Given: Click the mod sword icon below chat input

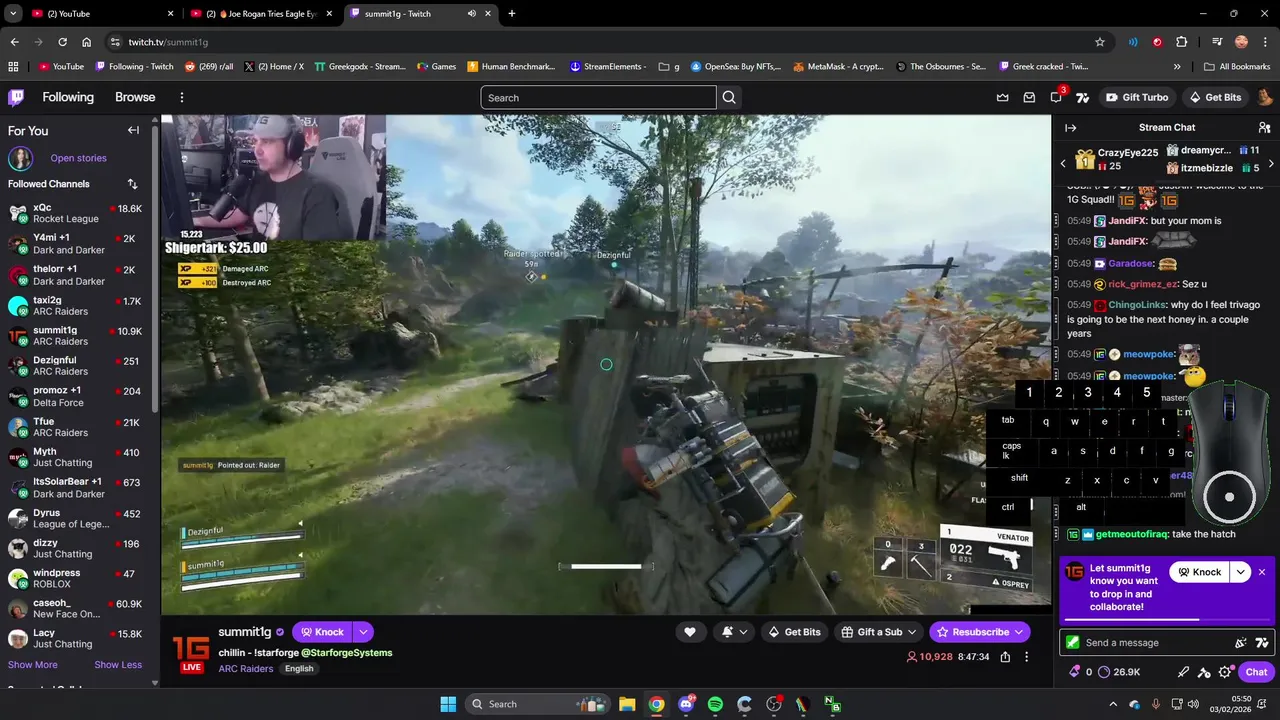Looking at the screenshot, I should pos(1184,672).
